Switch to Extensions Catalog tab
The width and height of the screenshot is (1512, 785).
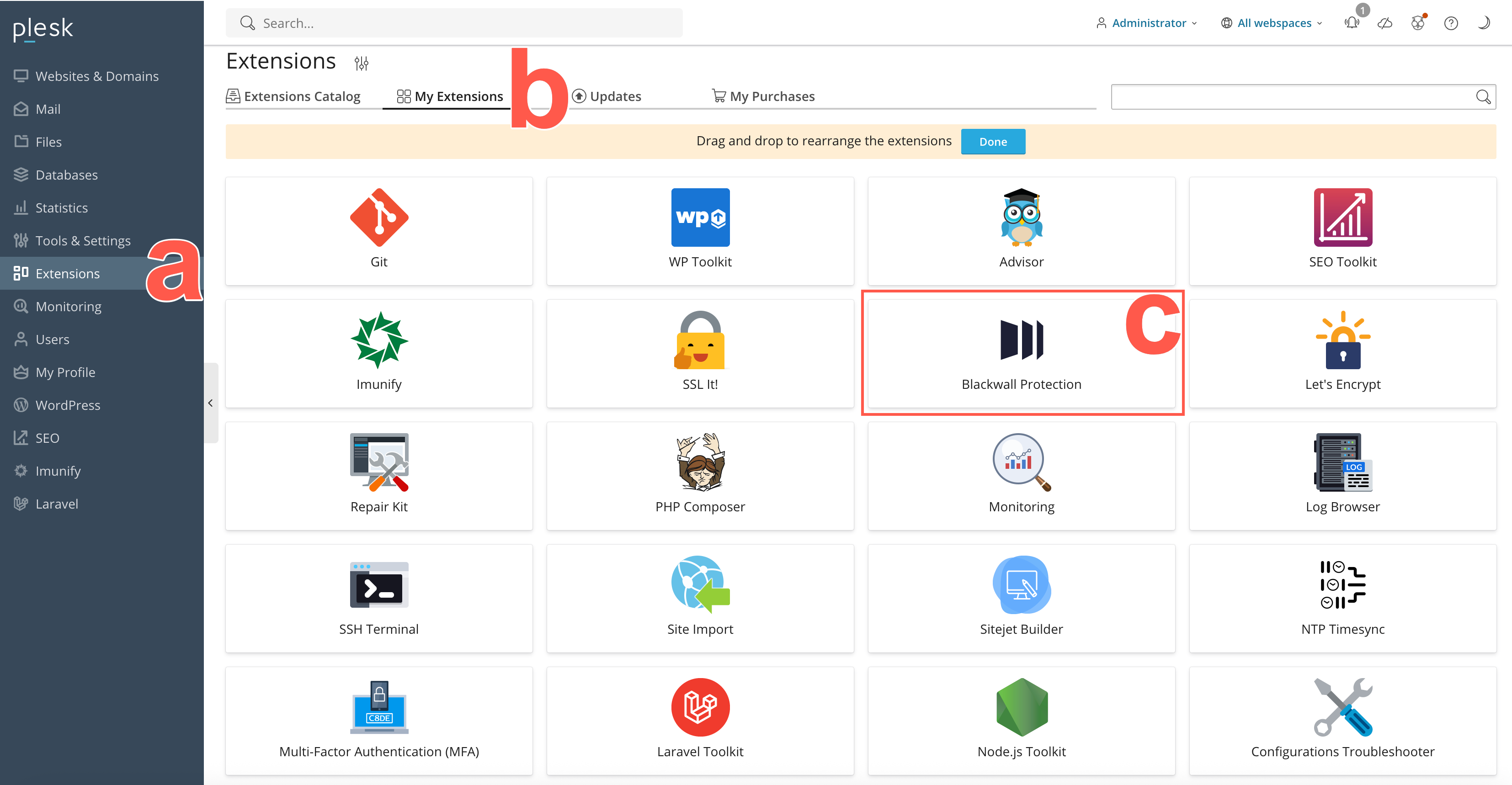[x=293, y=96]
